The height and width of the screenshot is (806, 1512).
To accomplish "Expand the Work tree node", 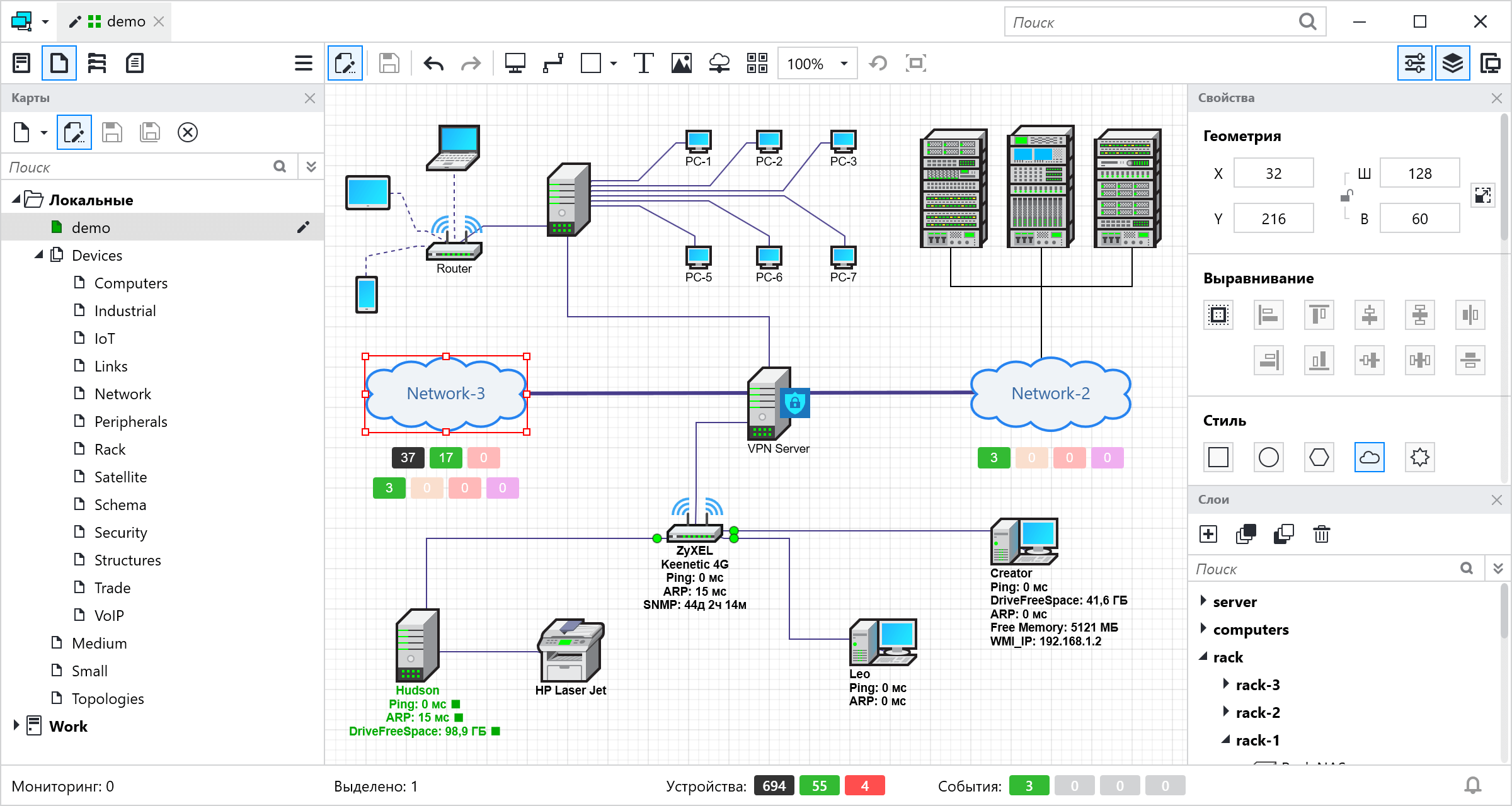I will pos(16,725).
